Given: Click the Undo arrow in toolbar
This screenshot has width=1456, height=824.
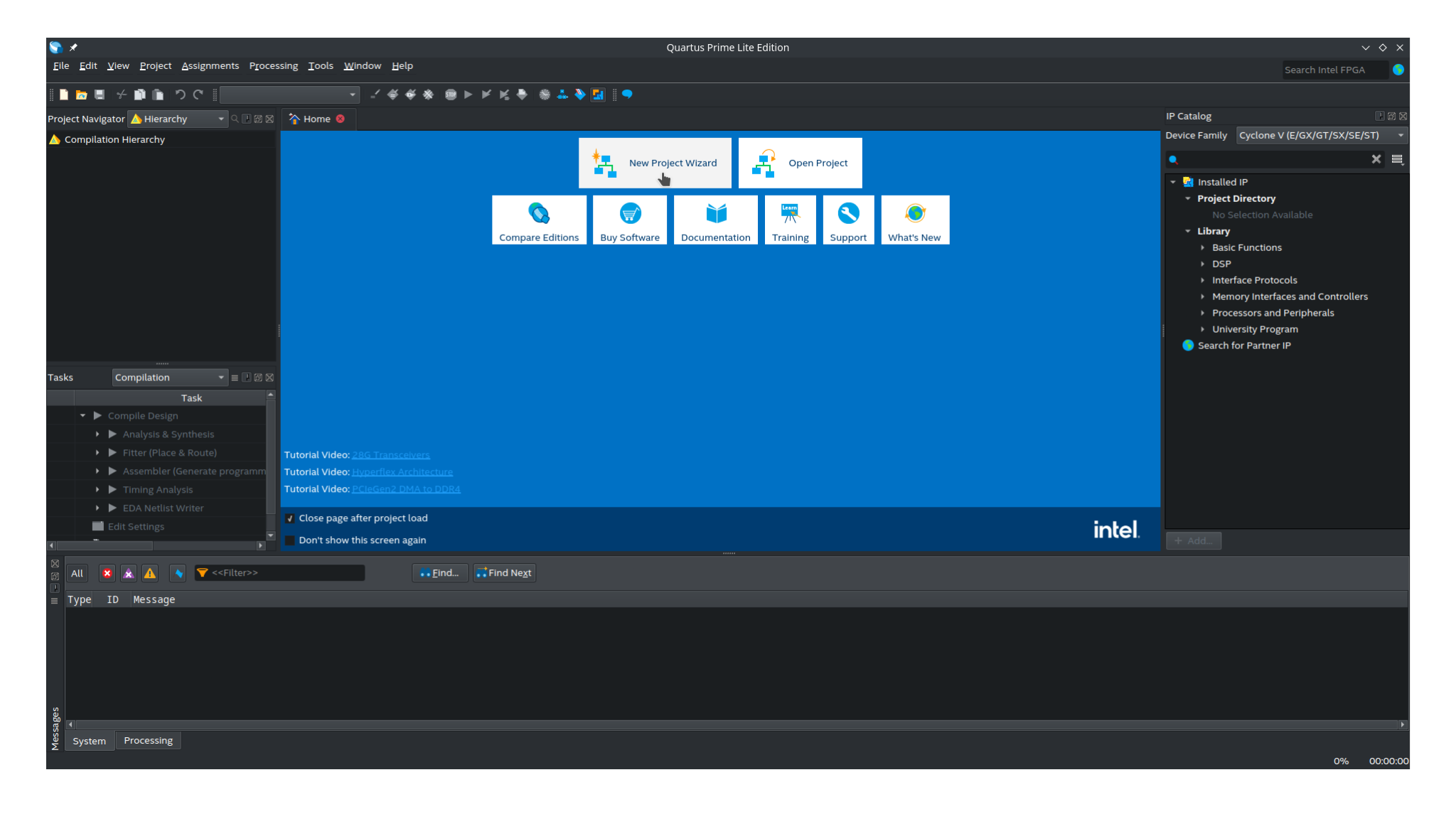Looking at the screenshot, I should click(x=180, y=95).
